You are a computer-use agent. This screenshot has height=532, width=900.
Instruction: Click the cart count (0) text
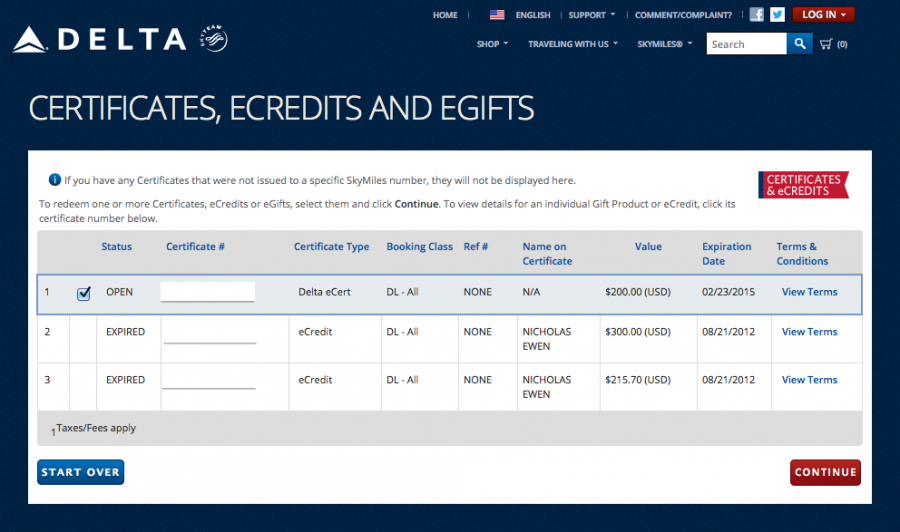(x=842, y=44)
